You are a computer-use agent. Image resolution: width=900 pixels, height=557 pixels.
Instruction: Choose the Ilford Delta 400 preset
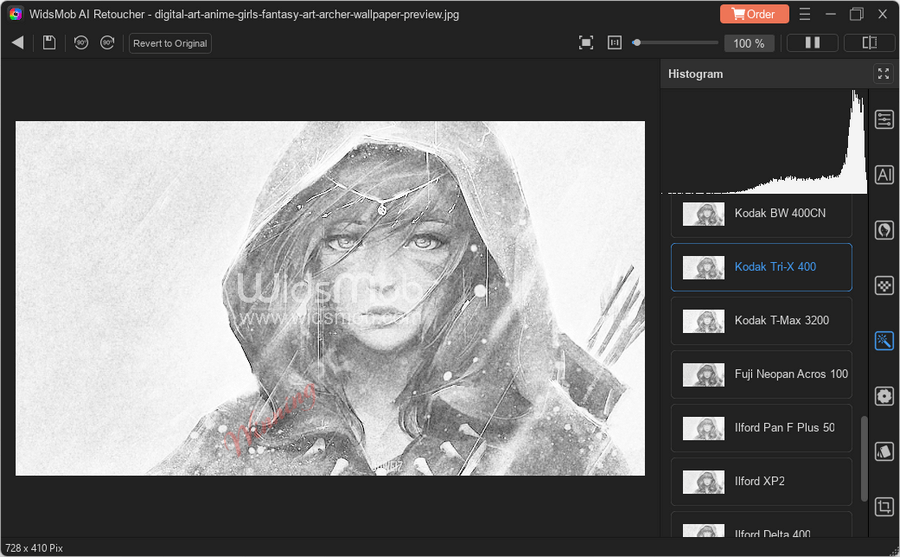(x=761, y=525)
